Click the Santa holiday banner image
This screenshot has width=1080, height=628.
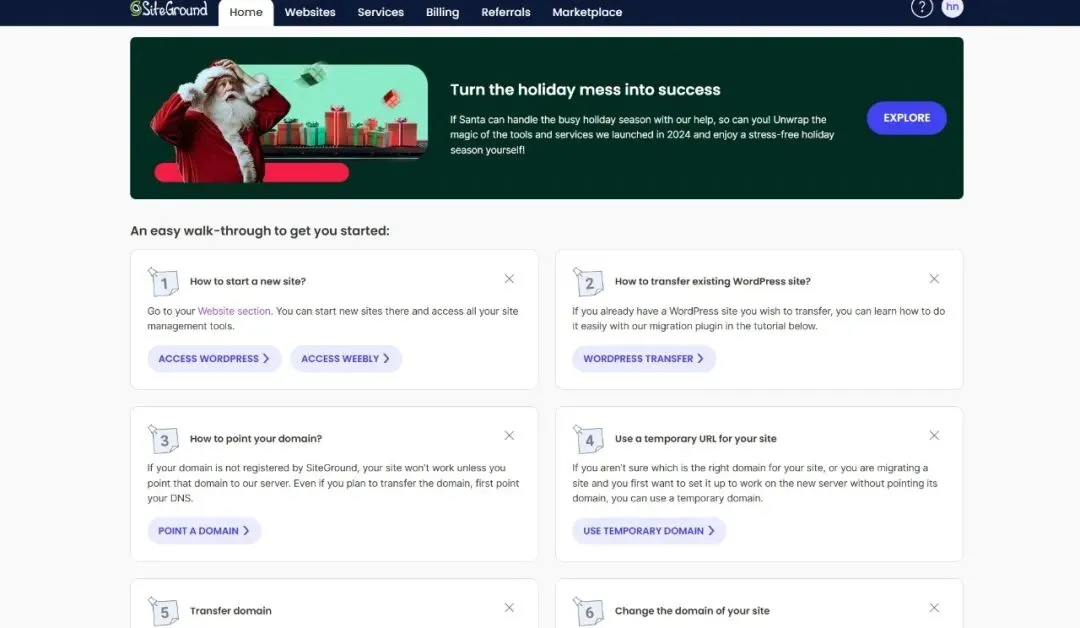point(289,121)
